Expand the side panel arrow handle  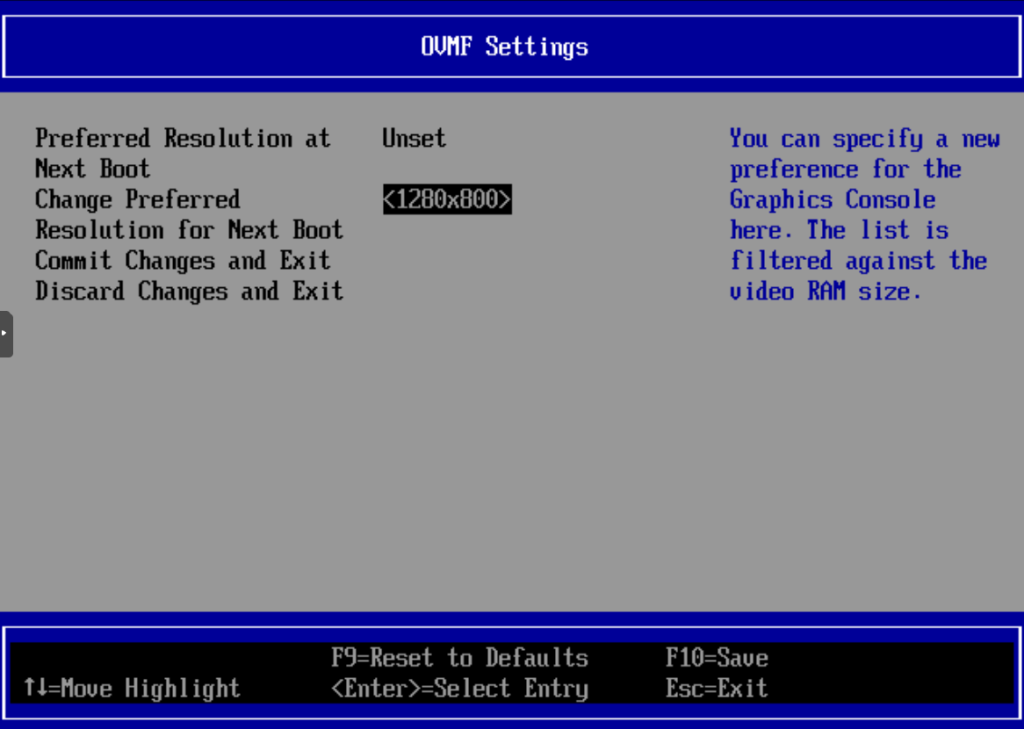click(x=6, y=334)
